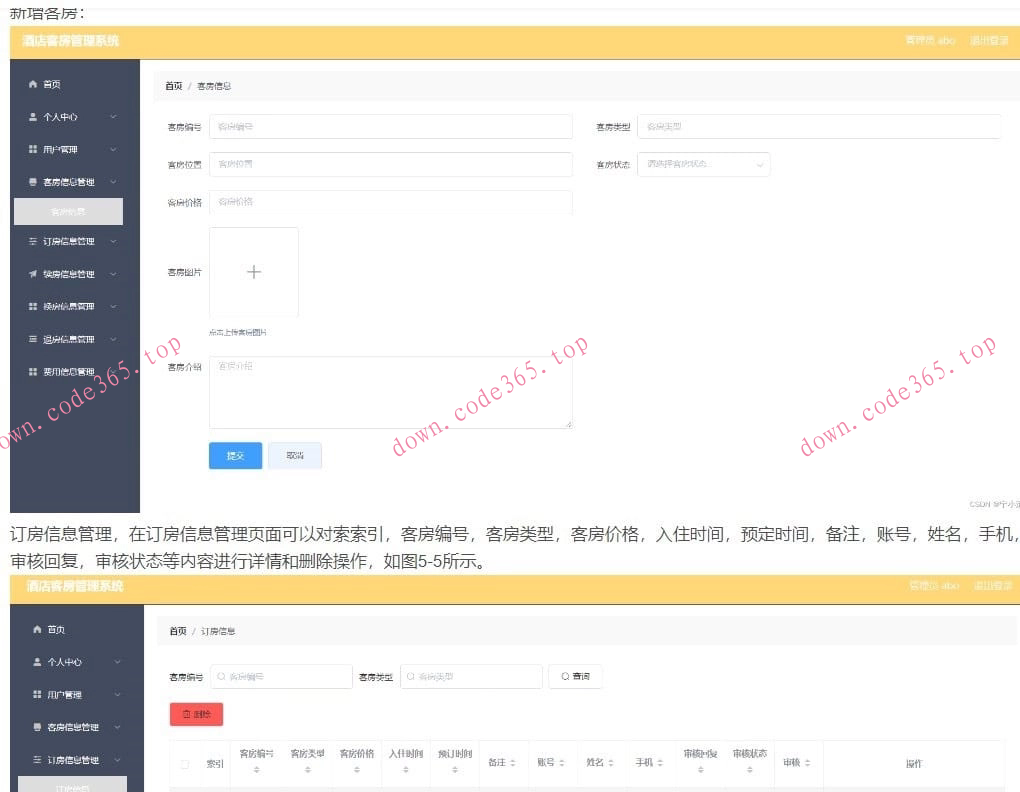Sort the table by 审核状态 column arrows
The height and width of the screenshot is (792, 1020).
pos(749,769)
